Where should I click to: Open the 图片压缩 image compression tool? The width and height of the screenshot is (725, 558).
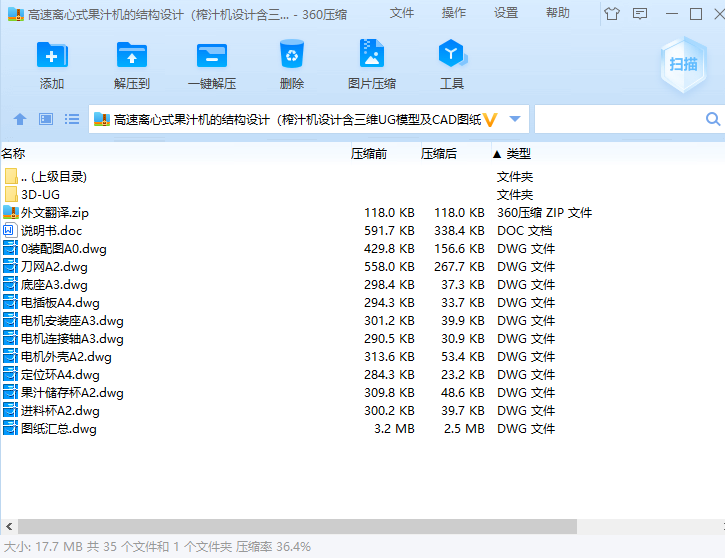tap(372, 55)
